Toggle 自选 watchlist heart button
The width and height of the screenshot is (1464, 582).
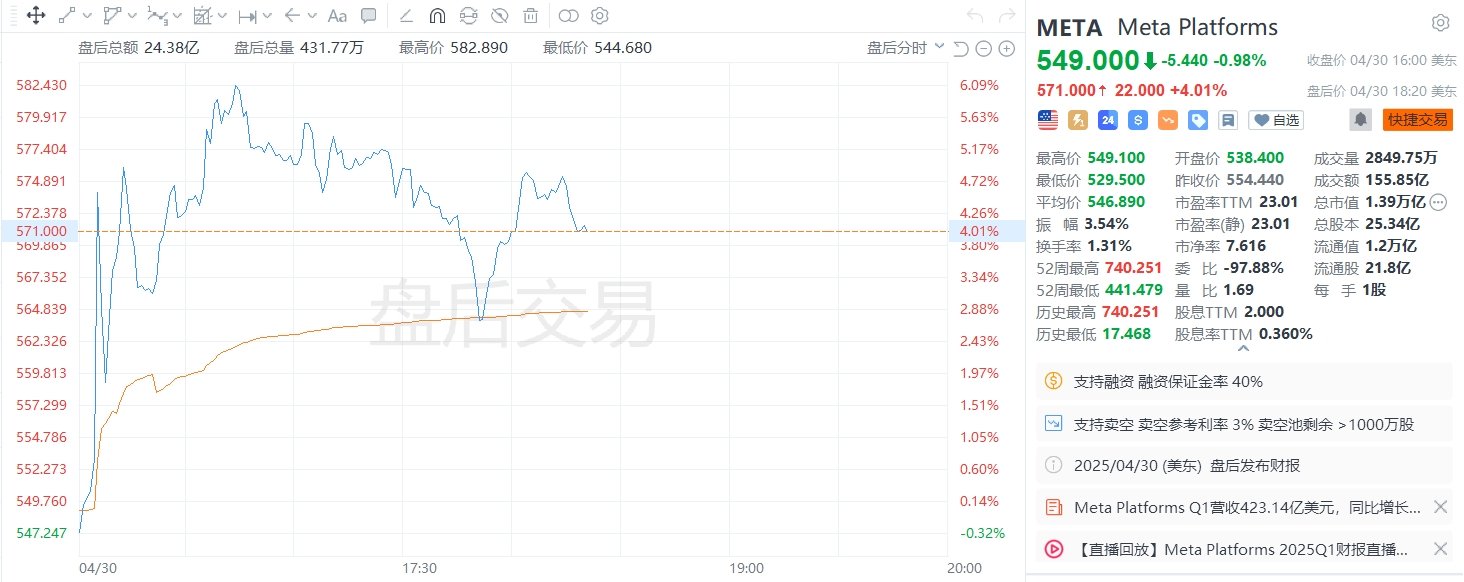(x=1277, y=120)
